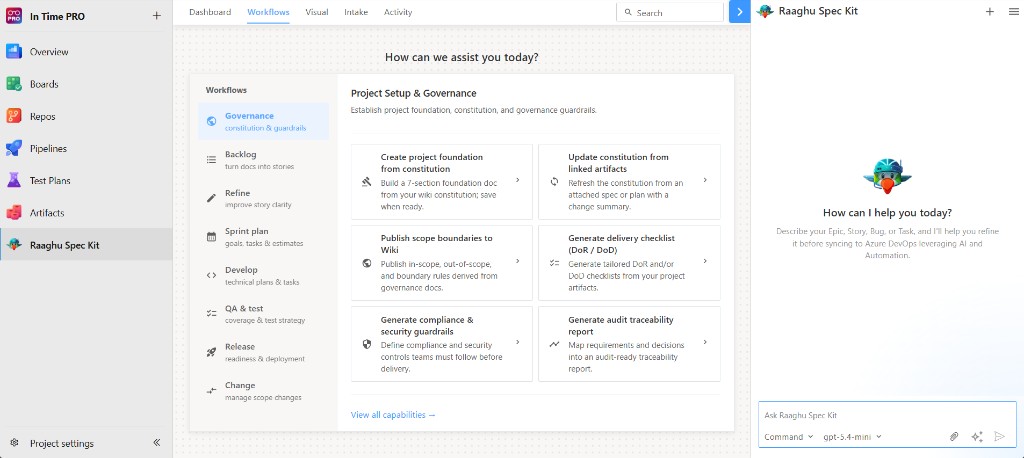Screen dimensions: 1024x458
Task: Expand chevron on Create project foundation card
Action: pos(517,180)
